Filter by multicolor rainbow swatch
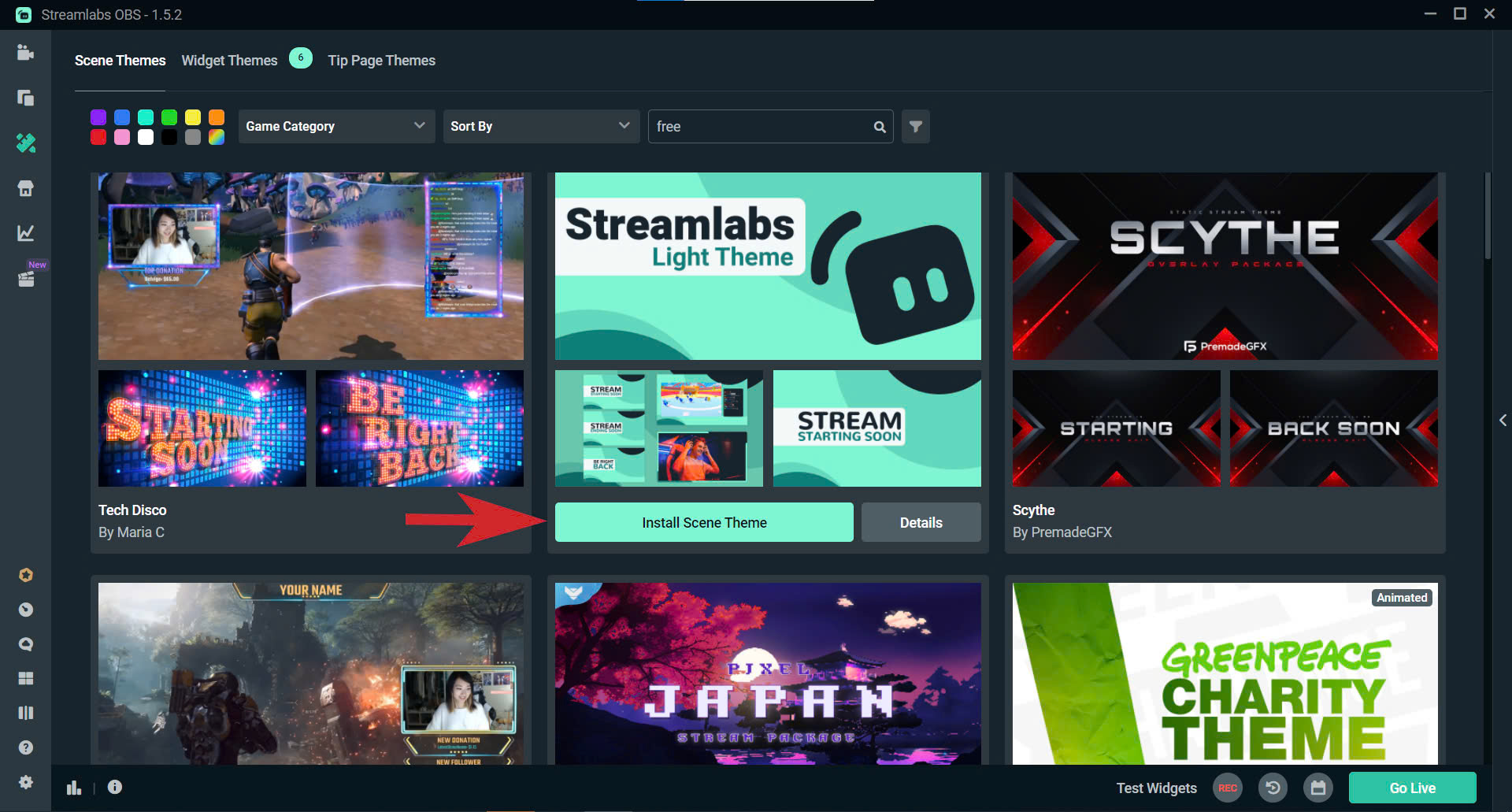Image resolution: width=1512 pixels, height=812 pixels. tap(217, 137)
